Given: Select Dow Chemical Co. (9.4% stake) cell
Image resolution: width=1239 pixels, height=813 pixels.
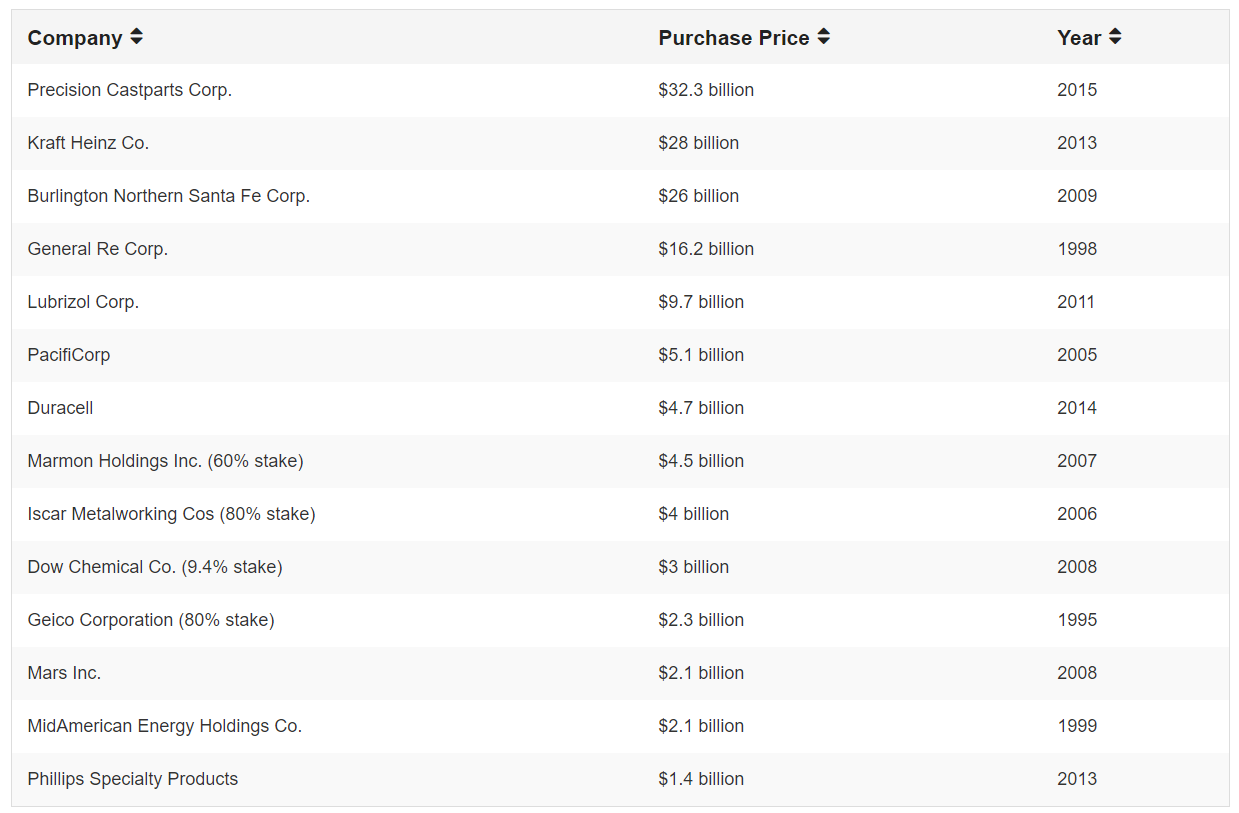Looking at the screenshot, I should tap(155, 567).
